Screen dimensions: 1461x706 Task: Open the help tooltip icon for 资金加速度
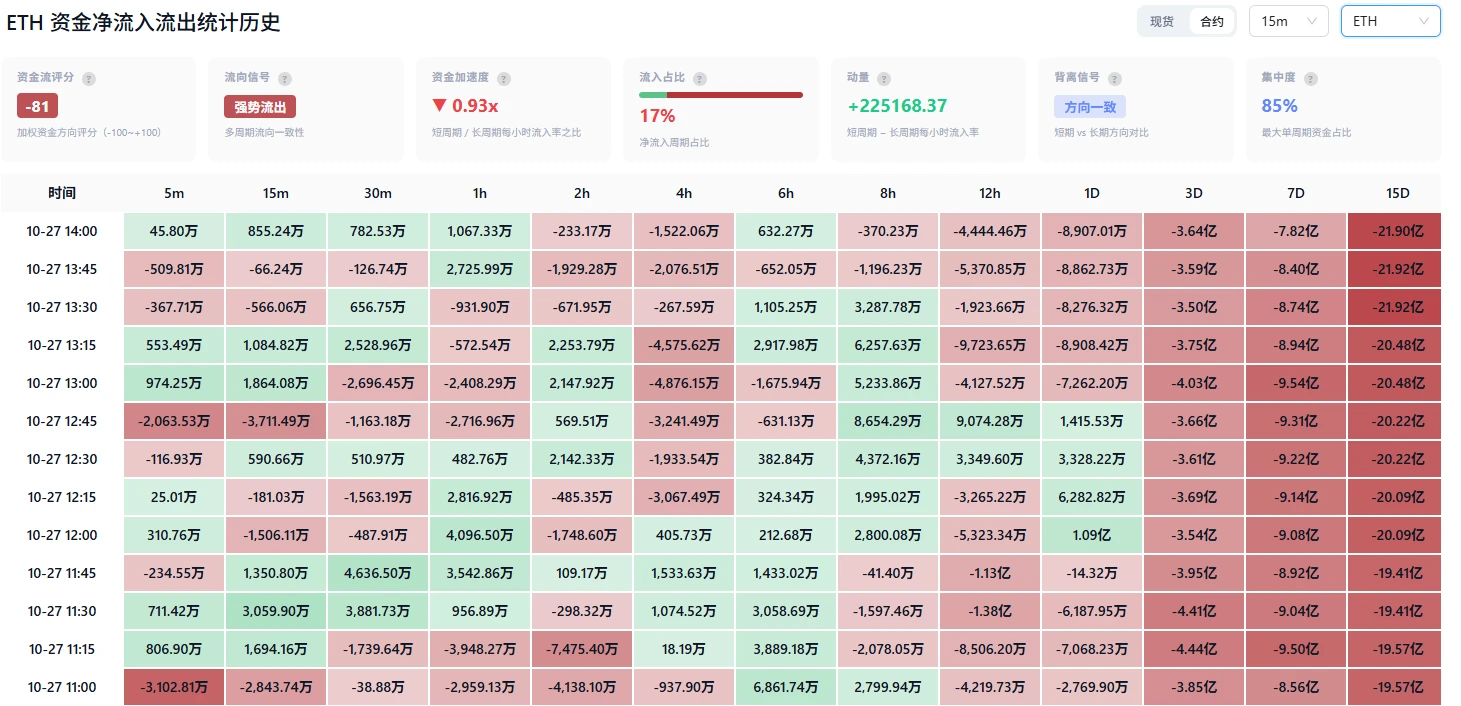click(x=504, y=78)
